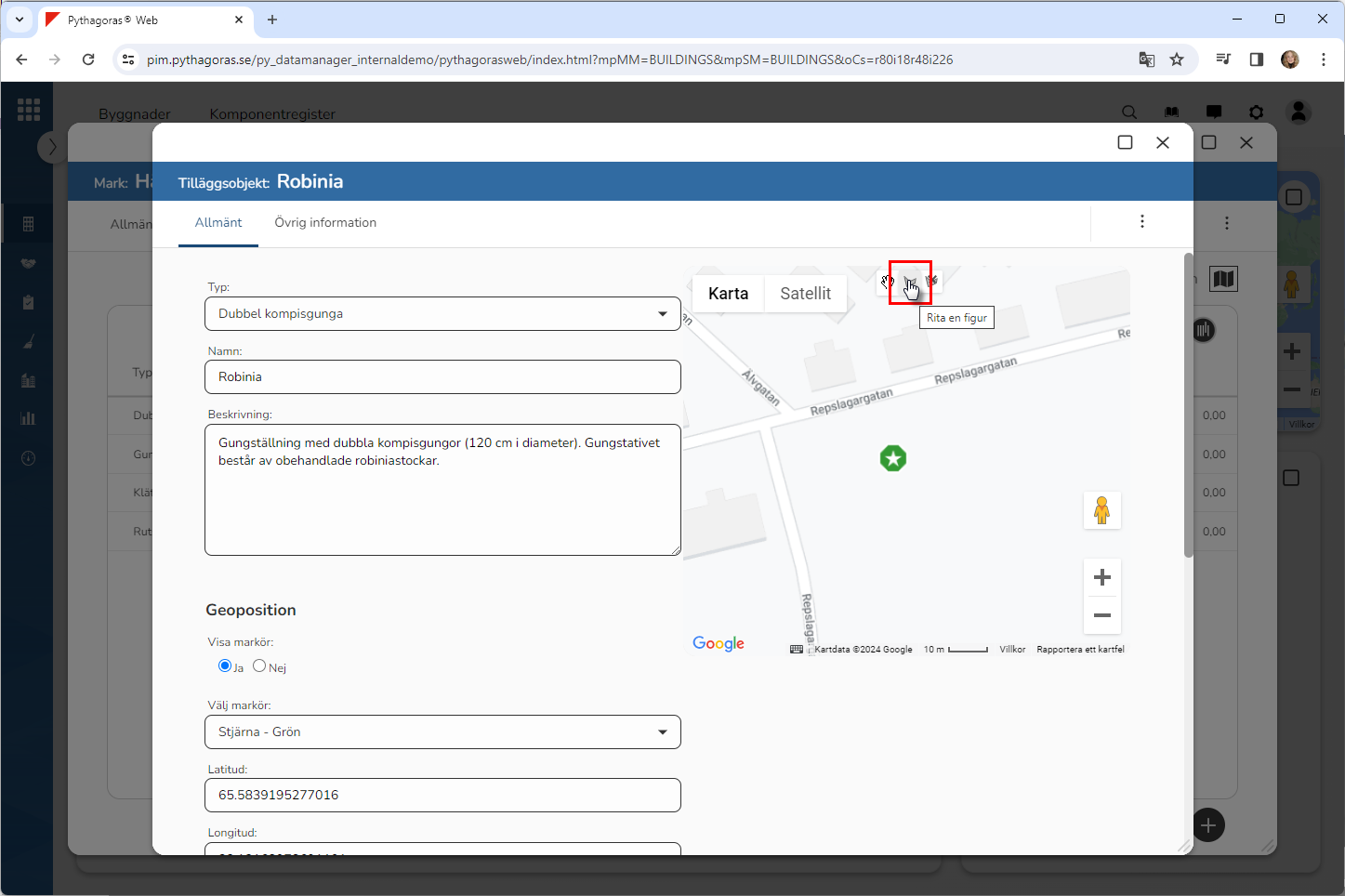
Task: Switch map to Karta view
Action: point(728,294)
